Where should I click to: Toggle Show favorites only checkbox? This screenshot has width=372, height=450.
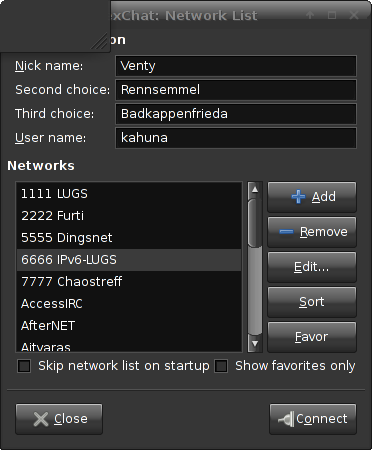(221, 366)
